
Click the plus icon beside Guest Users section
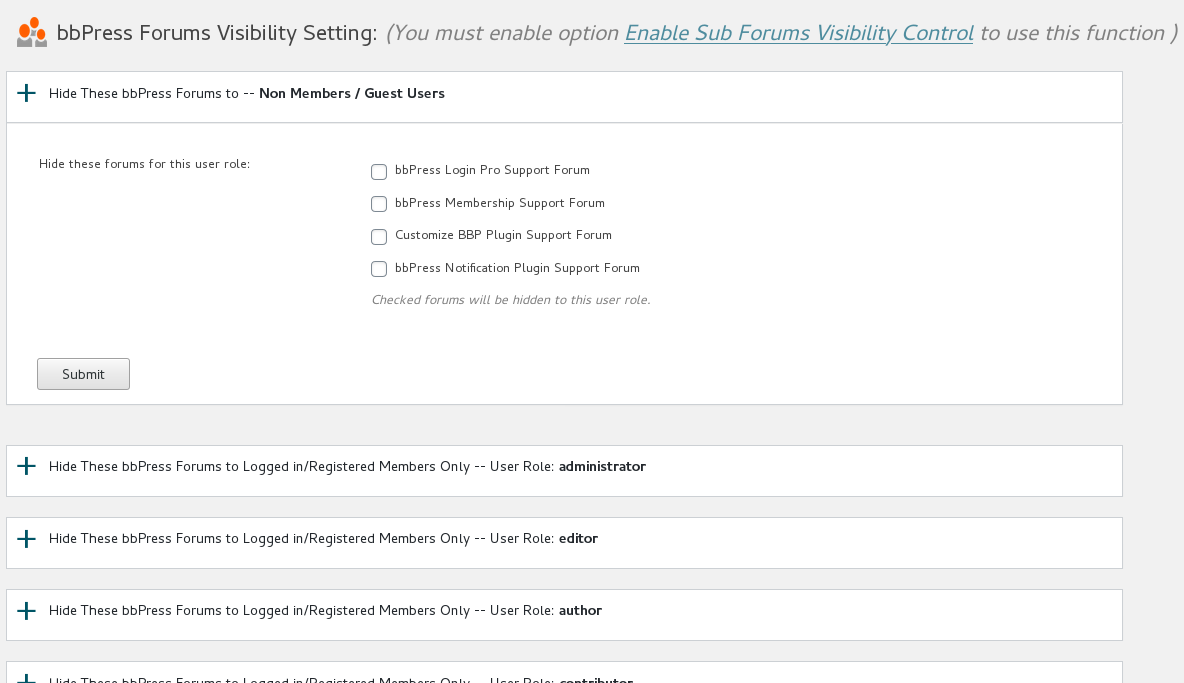click(25, 92)
